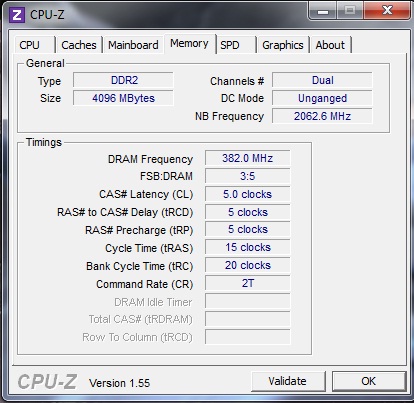The image size is (414, 403).
Task: Click the DC Mode label
Action: point(242,98)
